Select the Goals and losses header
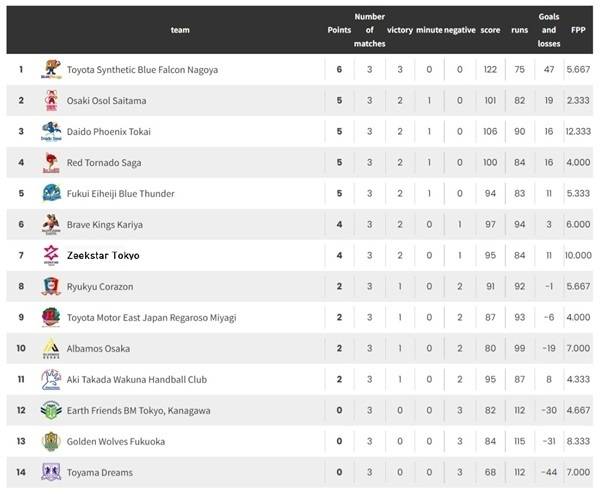This screenshot has width=600, height=495. pos(549,30)
